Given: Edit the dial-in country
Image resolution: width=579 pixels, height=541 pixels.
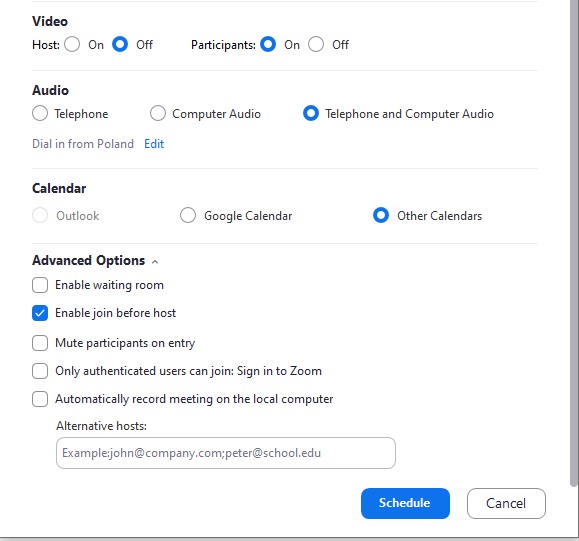Looking at the screenshot, I should coord(154,144).
